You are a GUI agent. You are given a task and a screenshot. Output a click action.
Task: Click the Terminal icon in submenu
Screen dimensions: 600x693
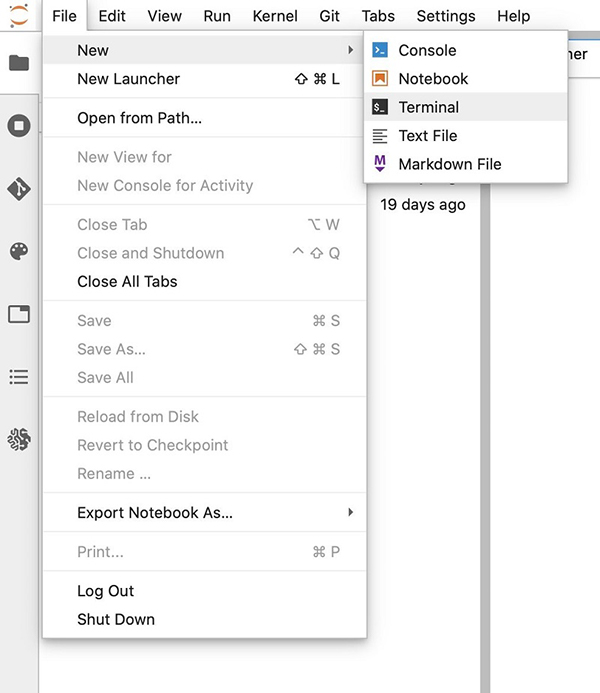point(380,107)
